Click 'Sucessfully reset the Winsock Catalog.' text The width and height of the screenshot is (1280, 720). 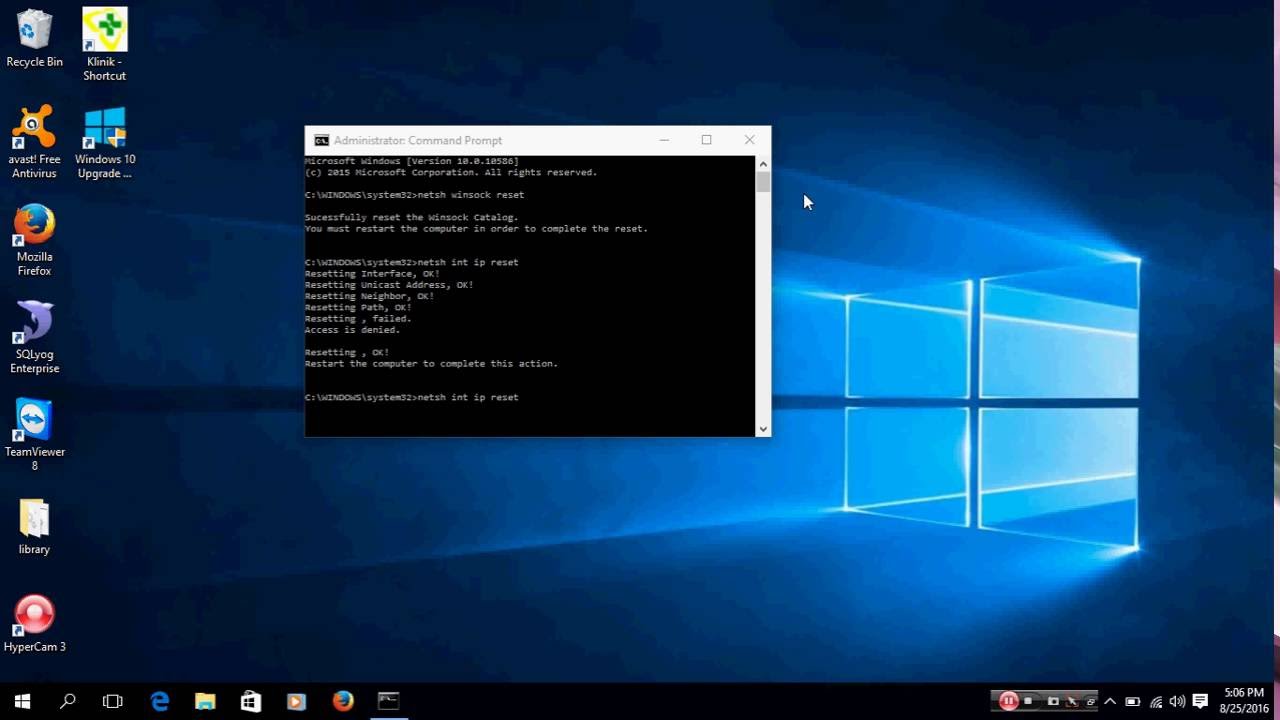click(x=411, y=217)
